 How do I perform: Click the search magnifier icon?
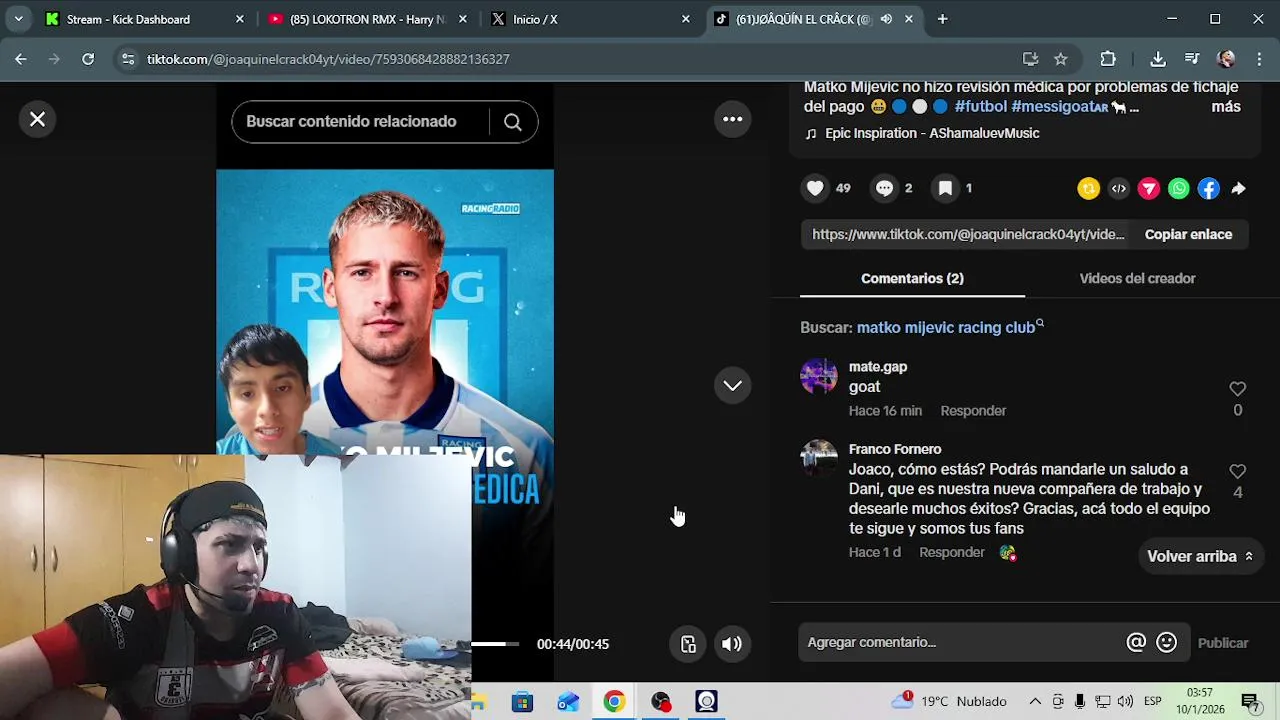[x=513, y=122]
